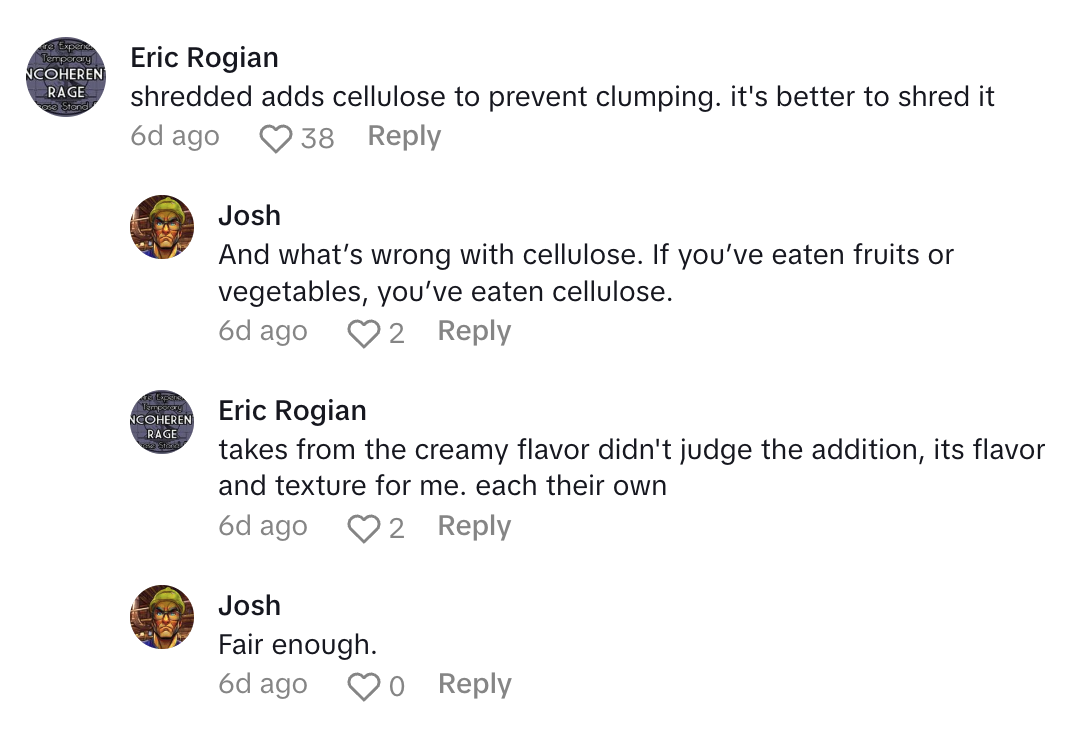Reply to Eric Rogian's top-level shredded comment

404,137
